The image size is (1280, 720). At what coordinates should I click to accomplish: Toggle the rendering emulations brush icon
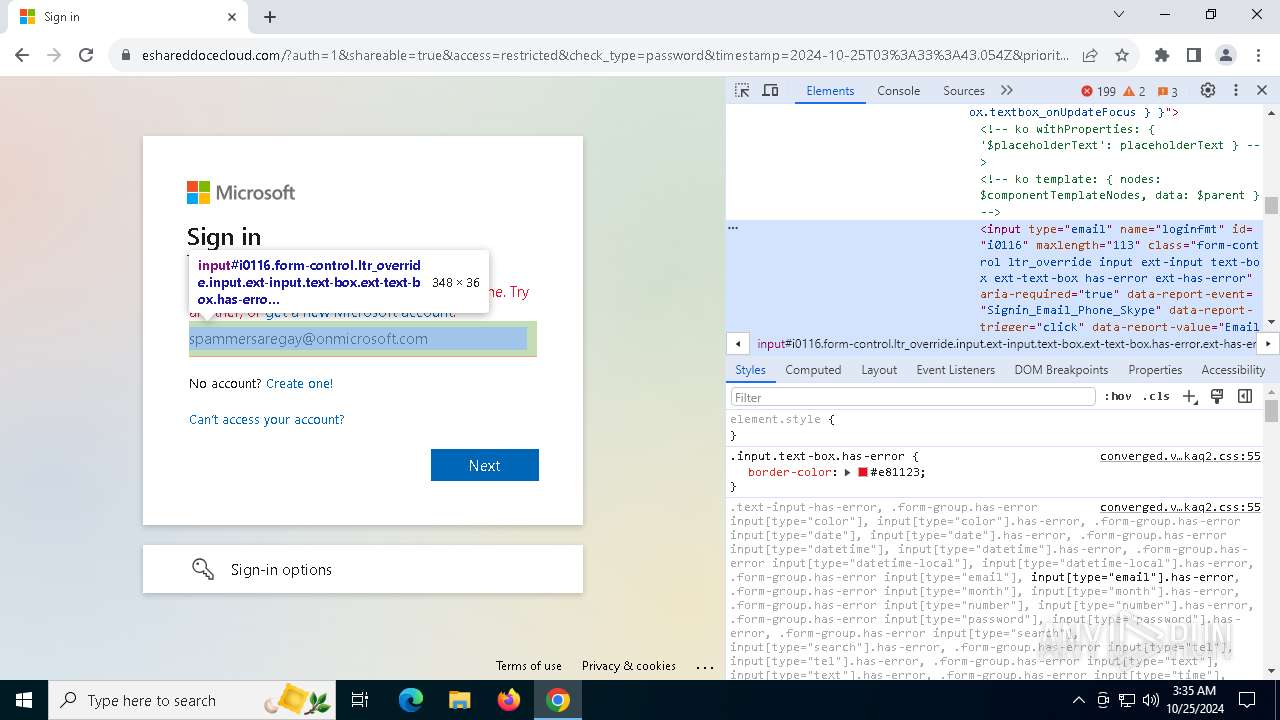click(1217, 396)
